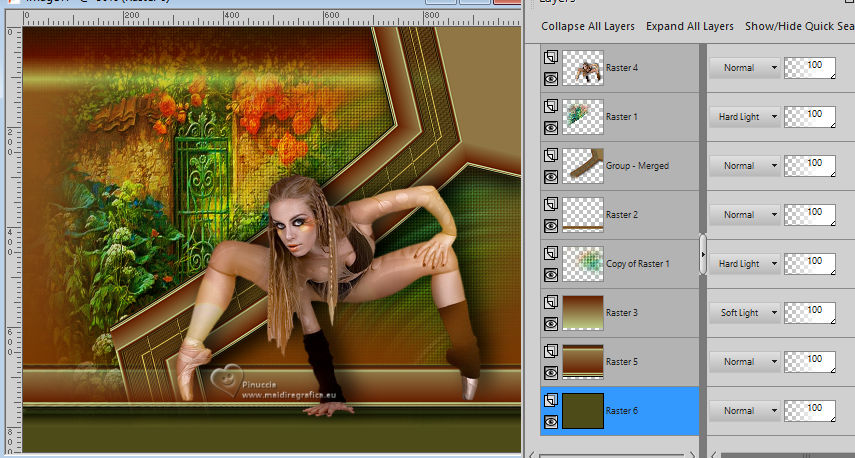Click the layer type icon of Raster 2
The image size is (855, 458).
tap(551, 204)
